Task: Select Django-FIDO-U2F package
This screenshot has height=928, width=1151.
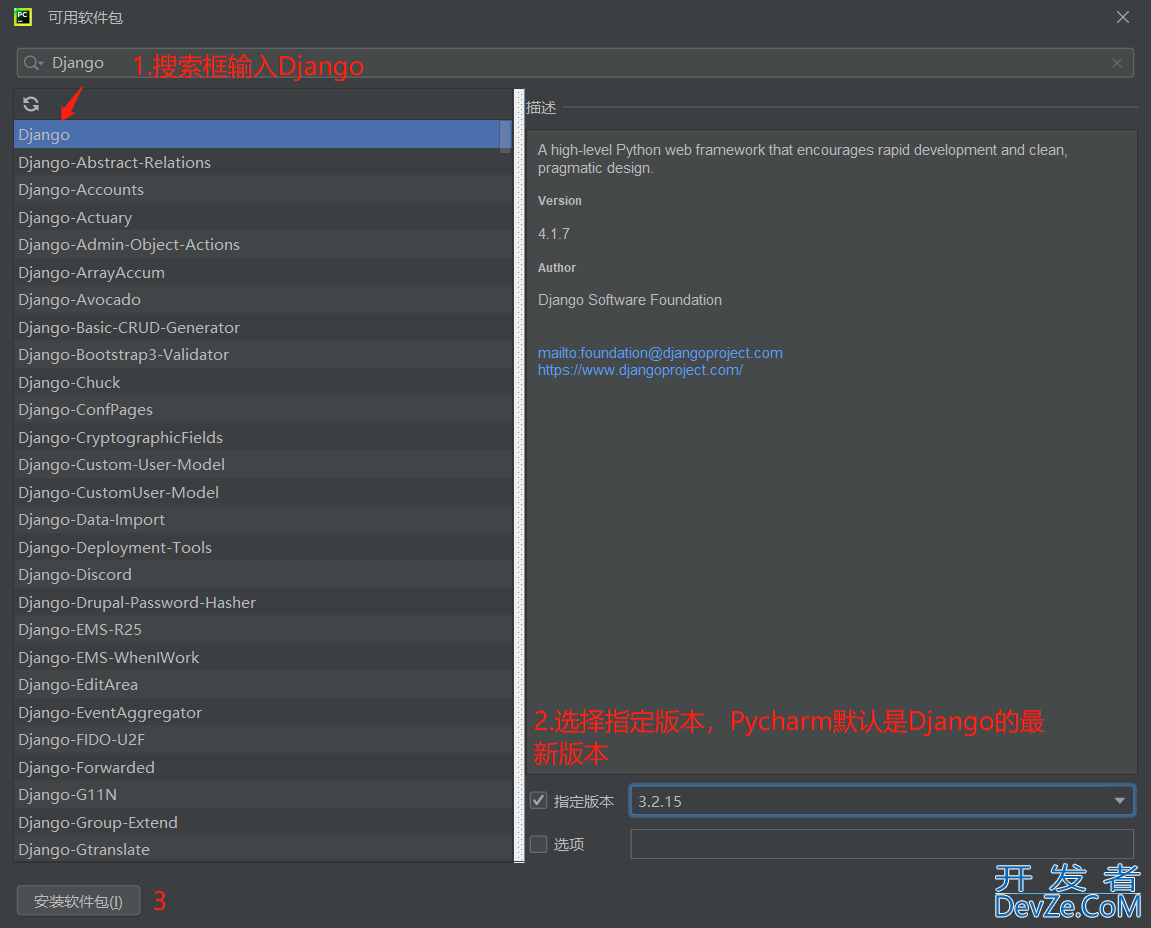Action: tap(262, 740)
